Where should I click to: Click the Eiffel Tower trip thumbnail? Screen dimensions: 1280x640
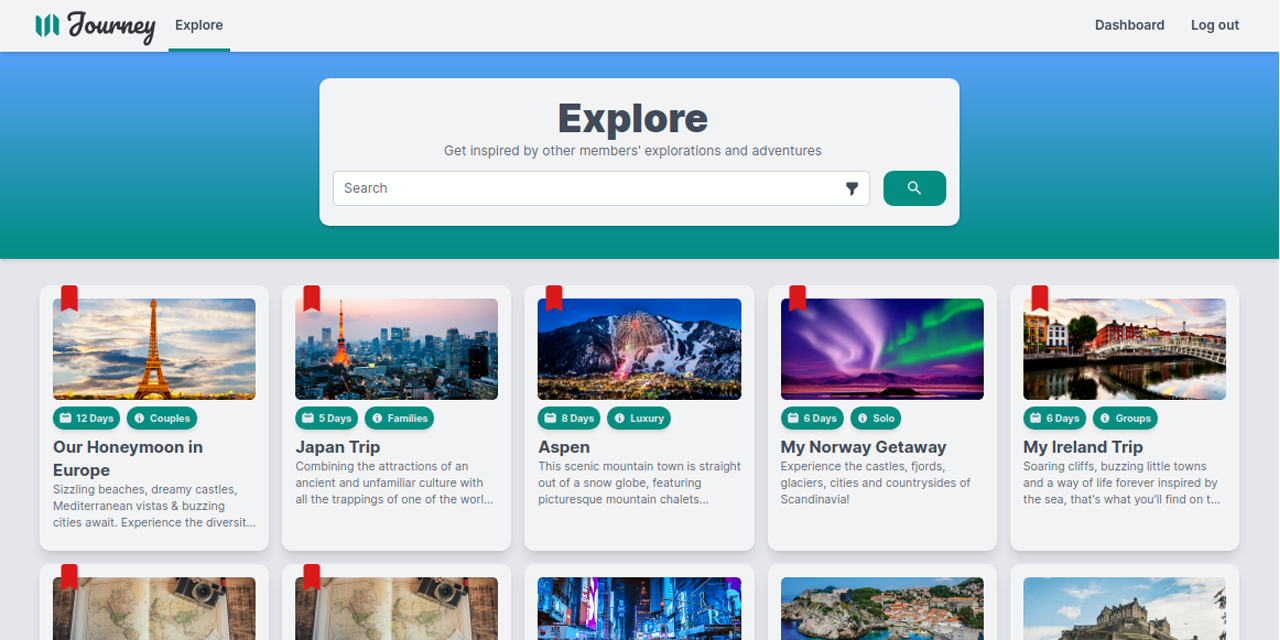tap(153, 349)
